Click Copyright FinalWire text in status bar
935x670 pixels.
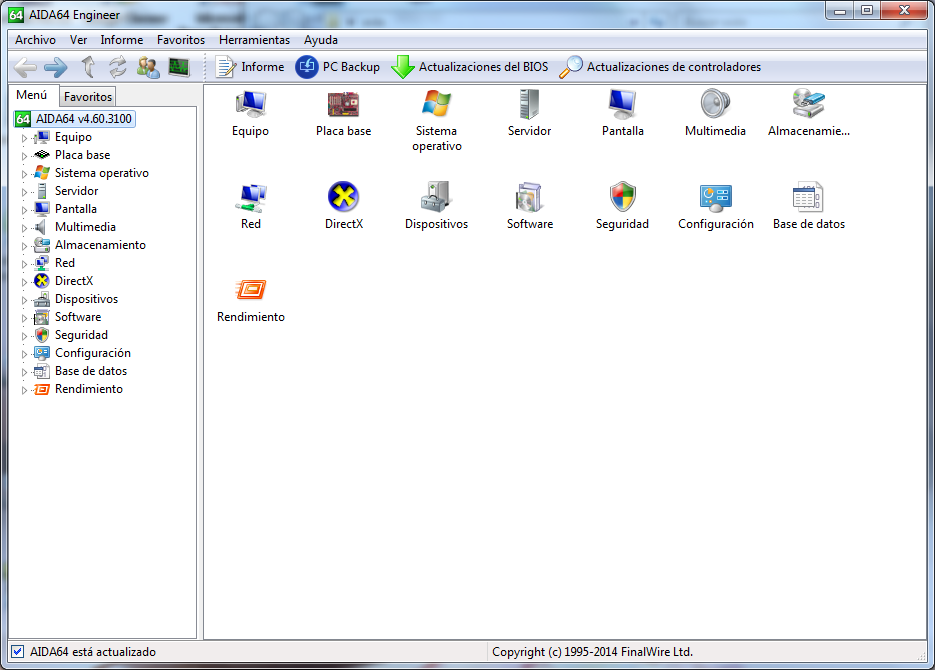pos(592,652)
